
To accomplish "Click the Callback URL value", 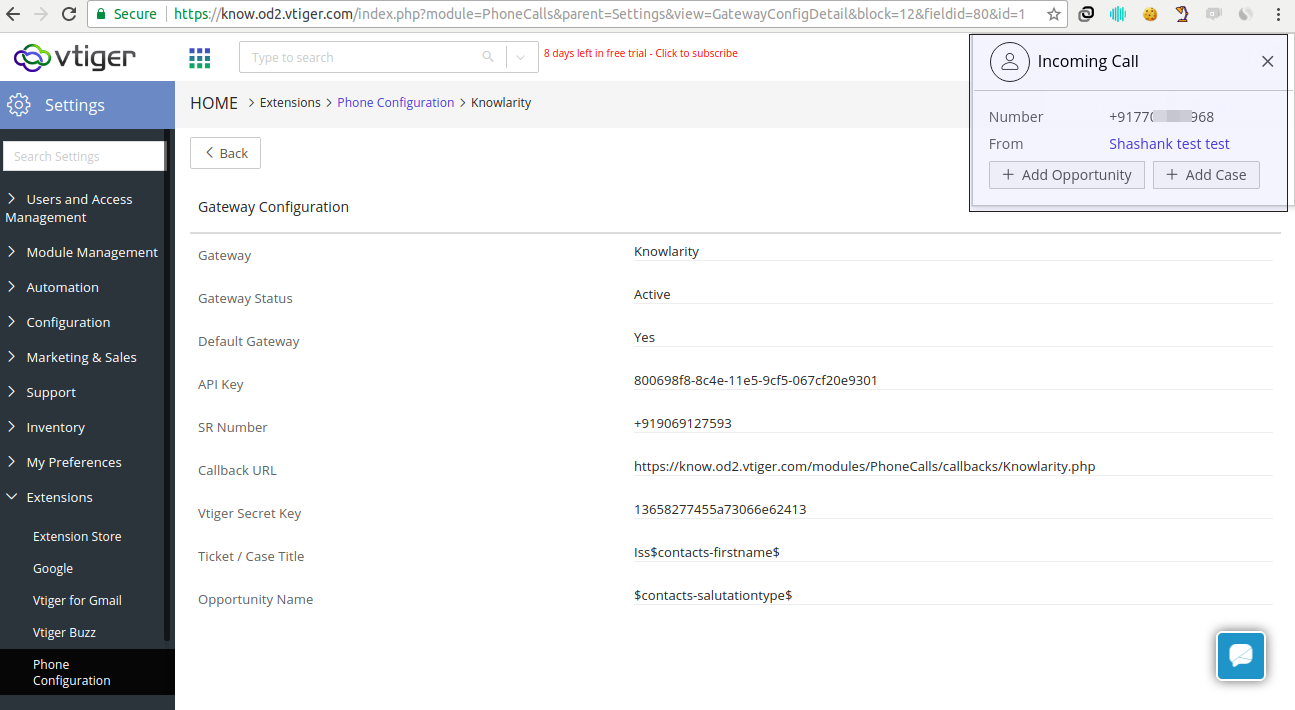I will [x=864, y=466].
